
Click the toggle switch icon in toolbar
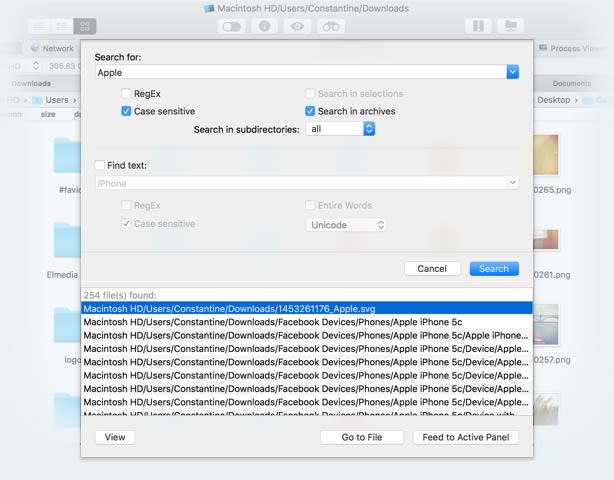(231, 27)
